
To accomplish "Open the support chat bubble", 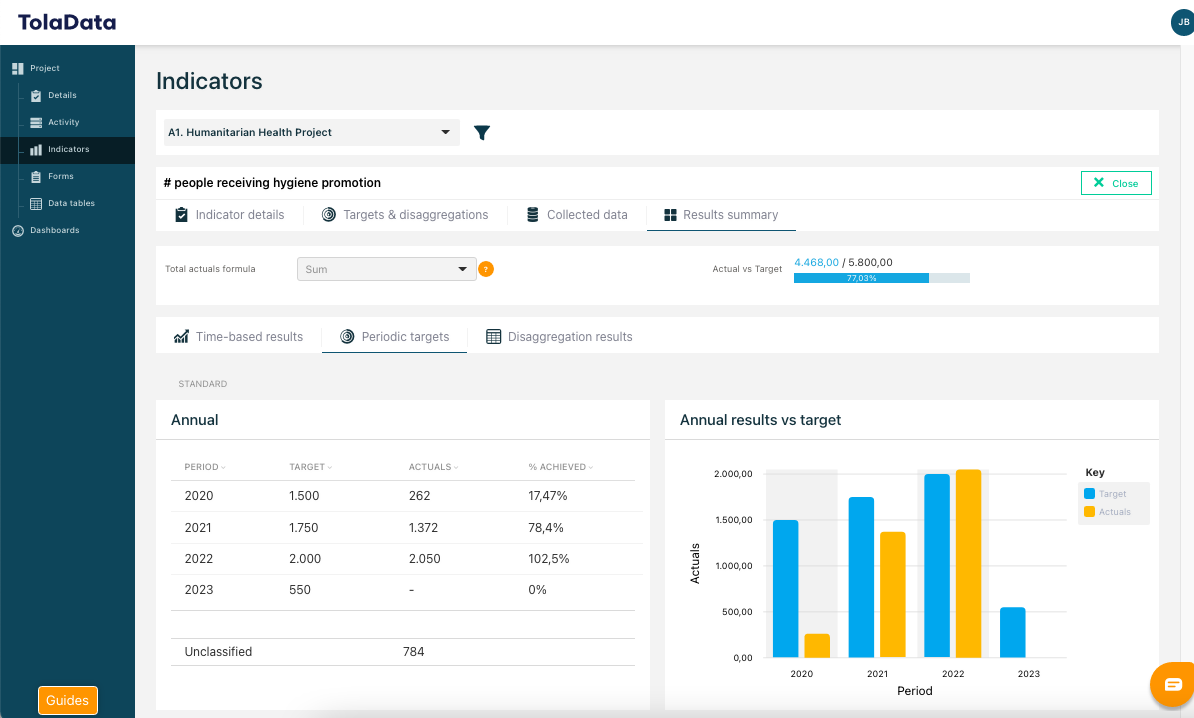I will pyautogui.click(x=1172, y=684).
